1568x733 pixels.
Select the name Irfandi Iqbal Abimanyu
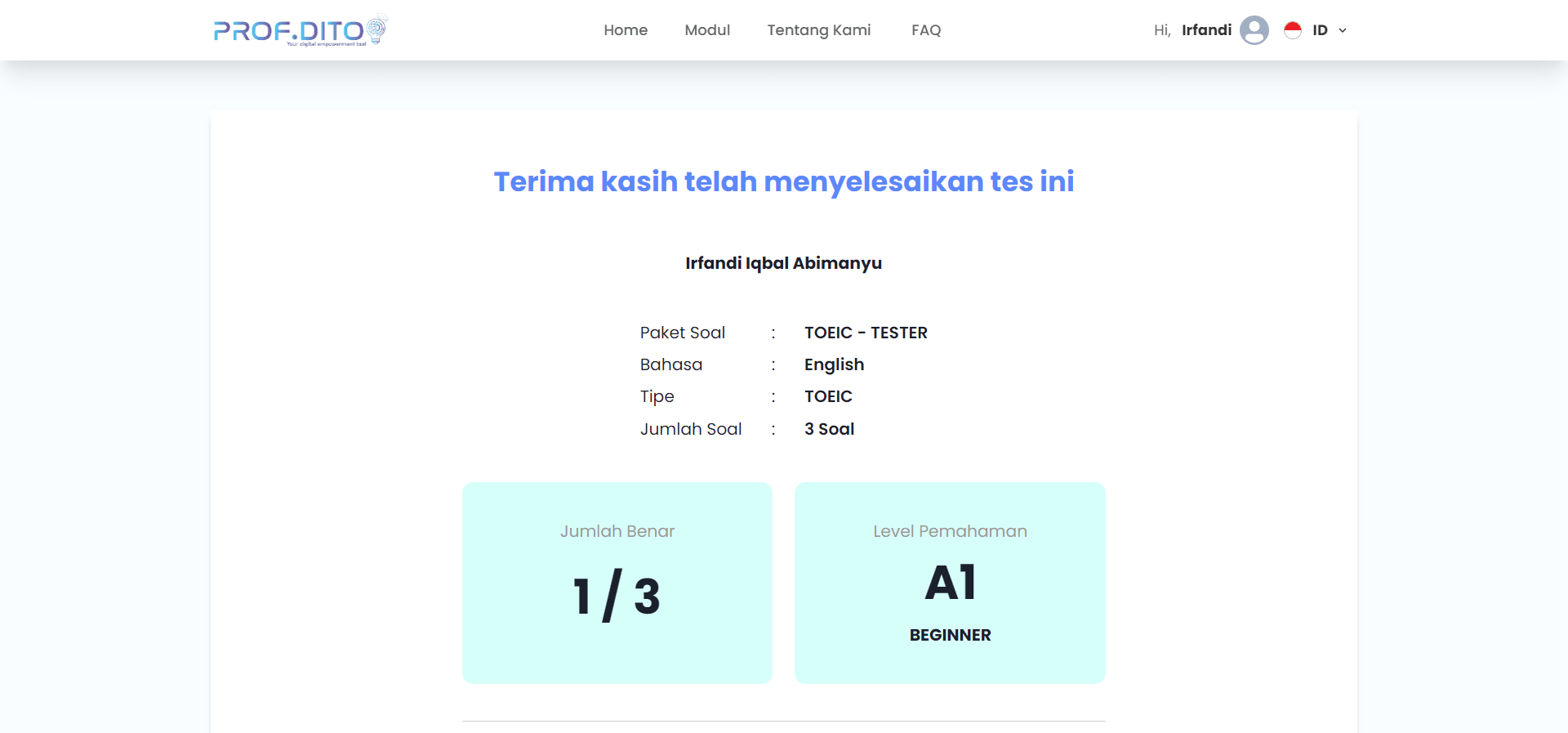(784, 263)
